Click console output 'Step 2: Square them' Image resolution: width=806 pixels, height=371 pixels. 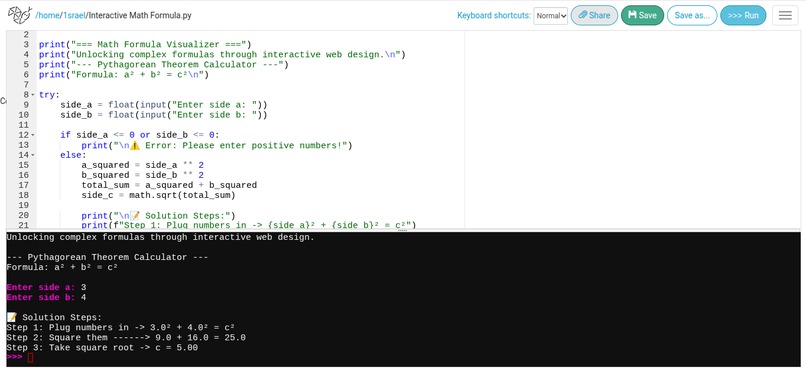coord(126,338)
